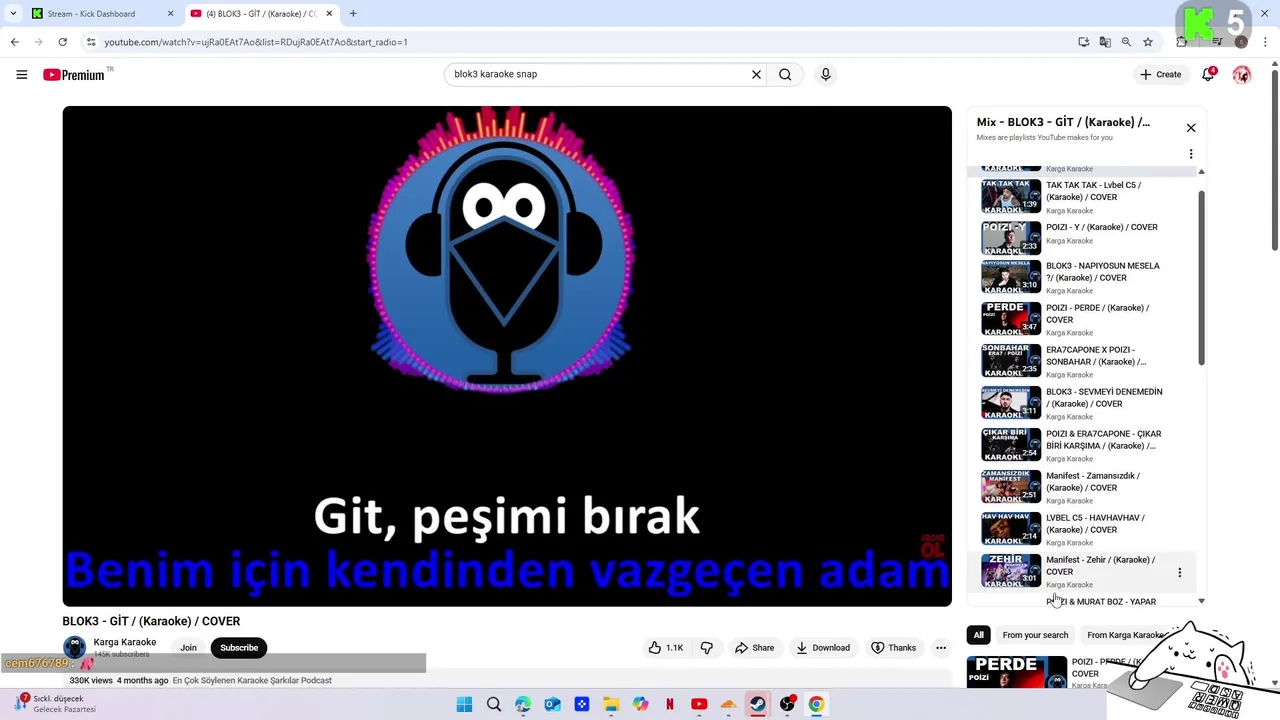
Task: Open the Create button
Action: click(x=1161, y=74)
